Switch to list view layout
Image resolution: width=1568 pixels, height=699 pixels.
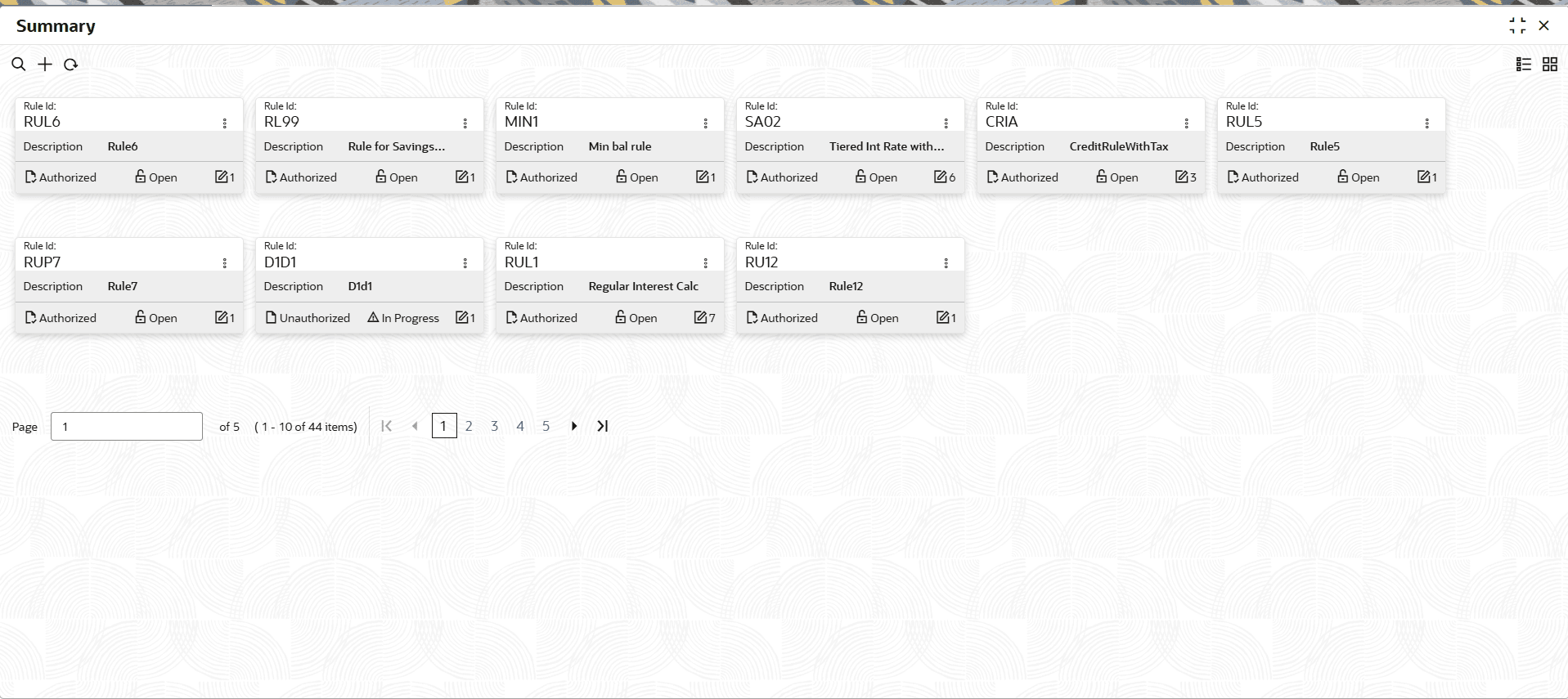tap(1524, 64)
